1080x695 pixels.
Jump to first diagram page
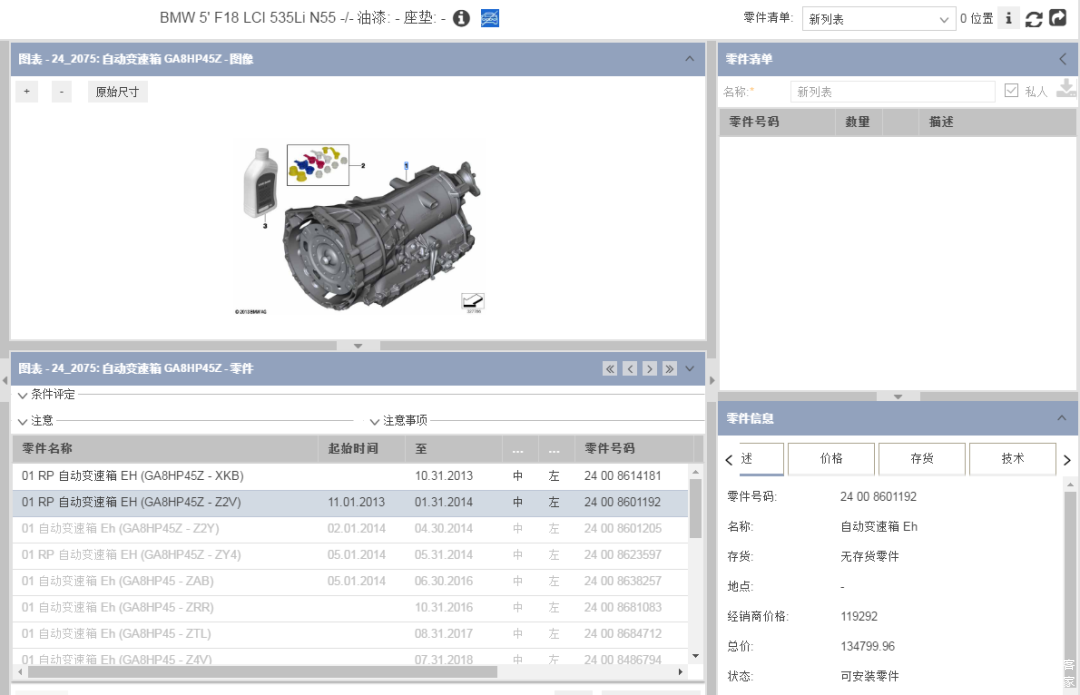pos(610,369)
